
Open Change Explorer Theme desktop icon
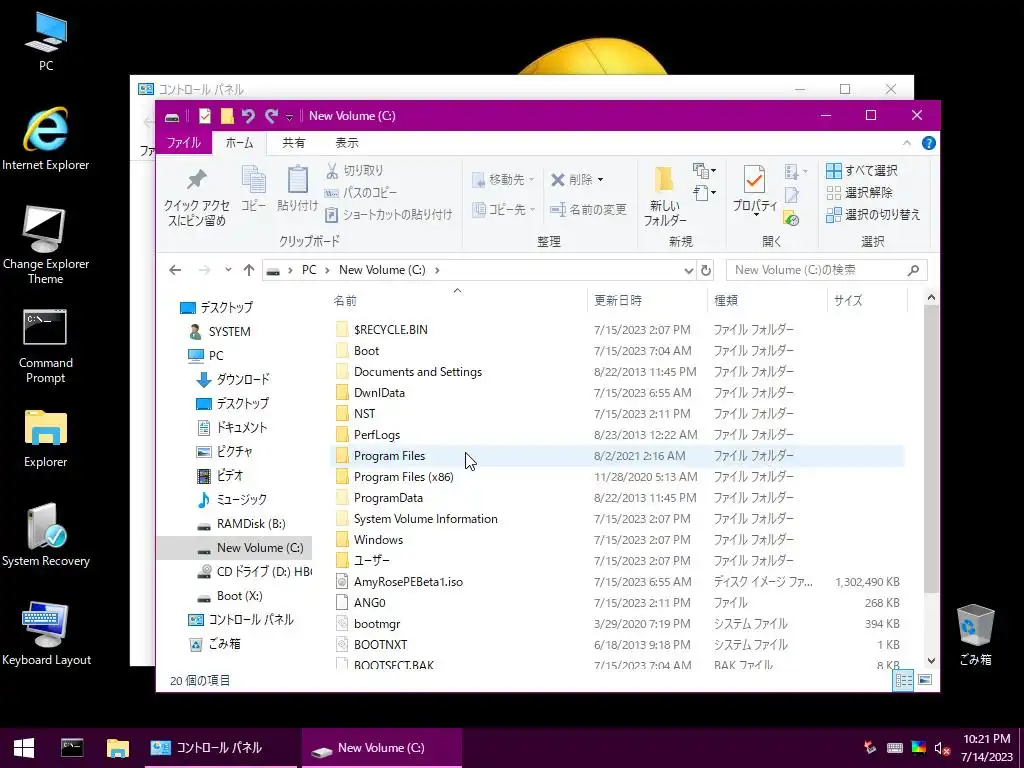click(46, 245)
